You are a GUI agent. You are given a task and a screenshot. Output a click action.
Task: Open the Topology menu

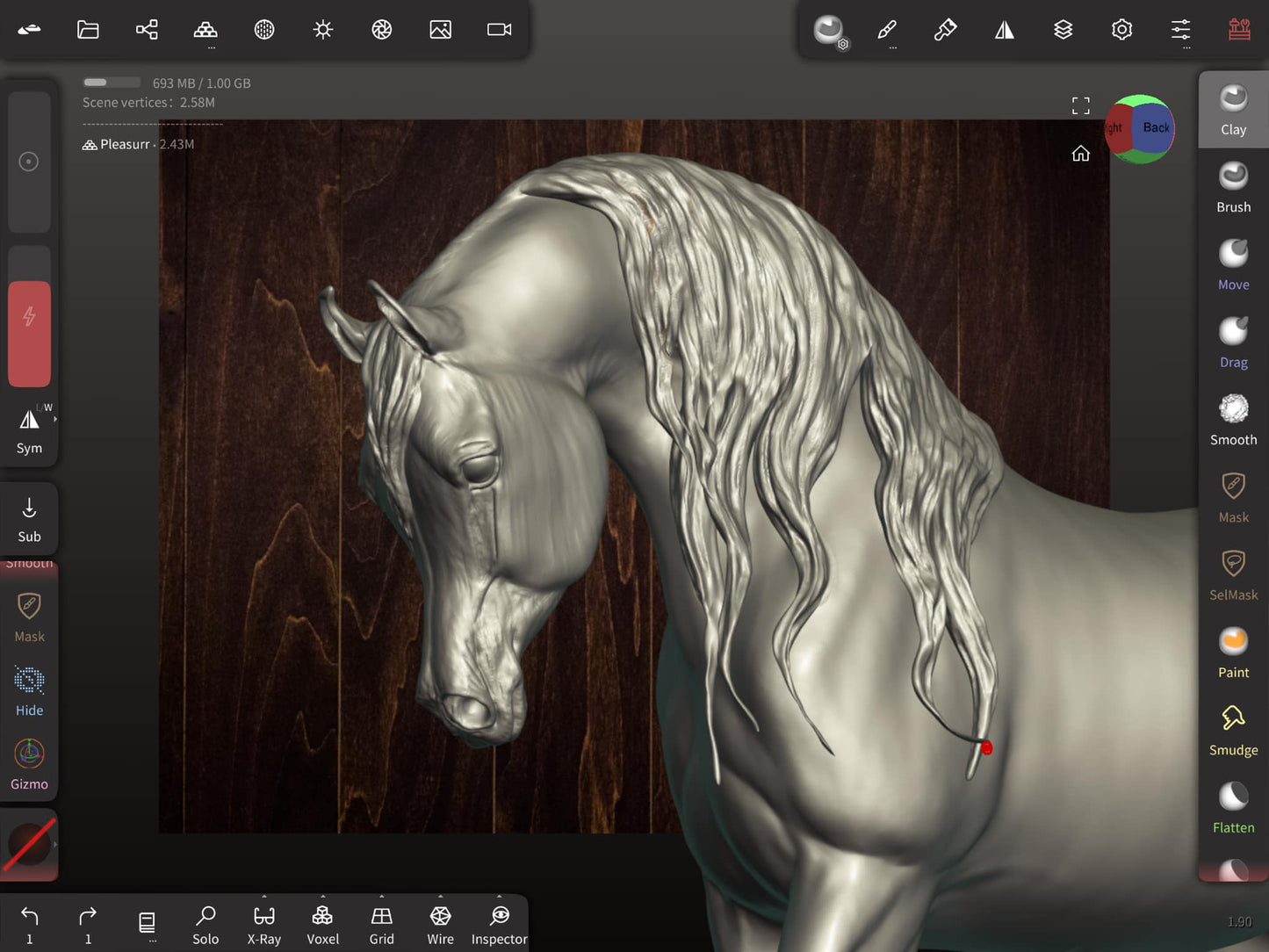point(205,29)
